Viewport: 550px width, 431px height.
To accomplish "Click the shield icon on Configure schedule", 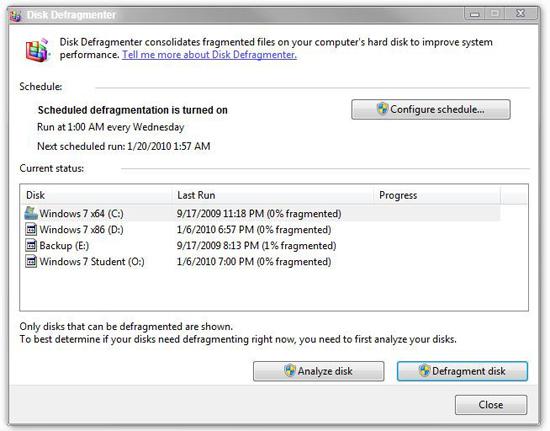I will [x=382, y=109].
